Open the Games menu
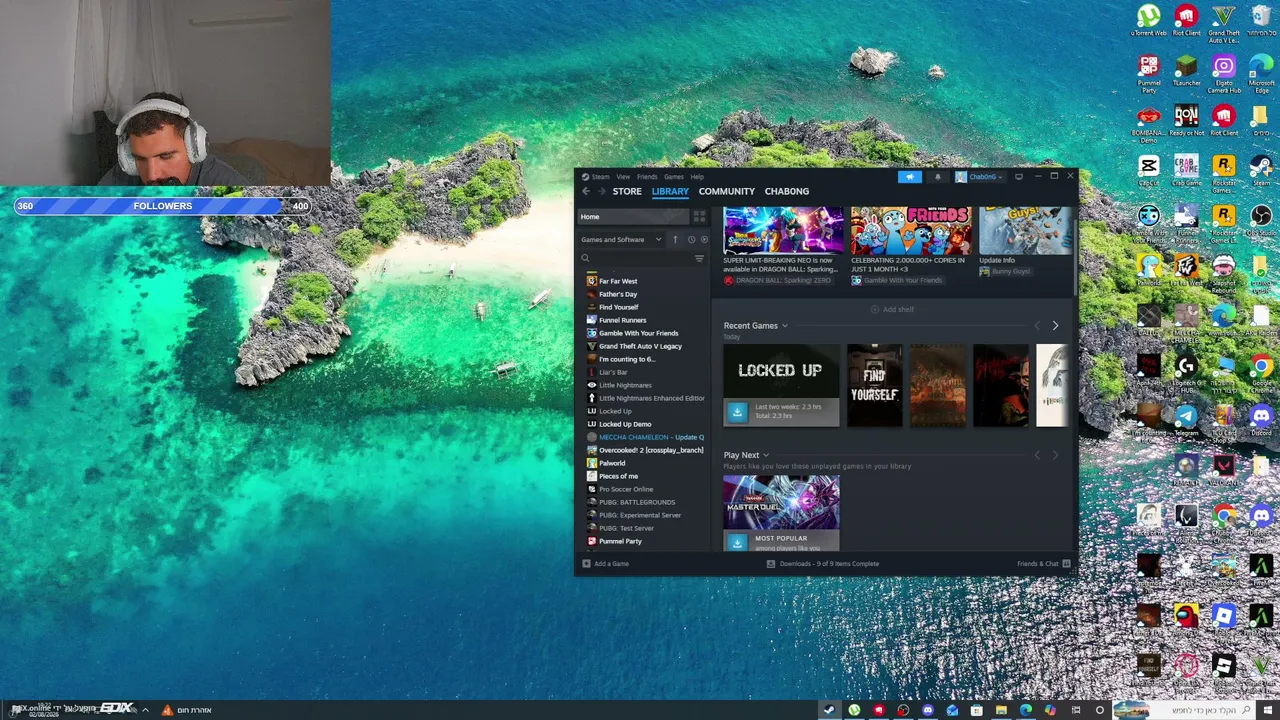This screenshot has width=1280, height=720. [674, 177]
